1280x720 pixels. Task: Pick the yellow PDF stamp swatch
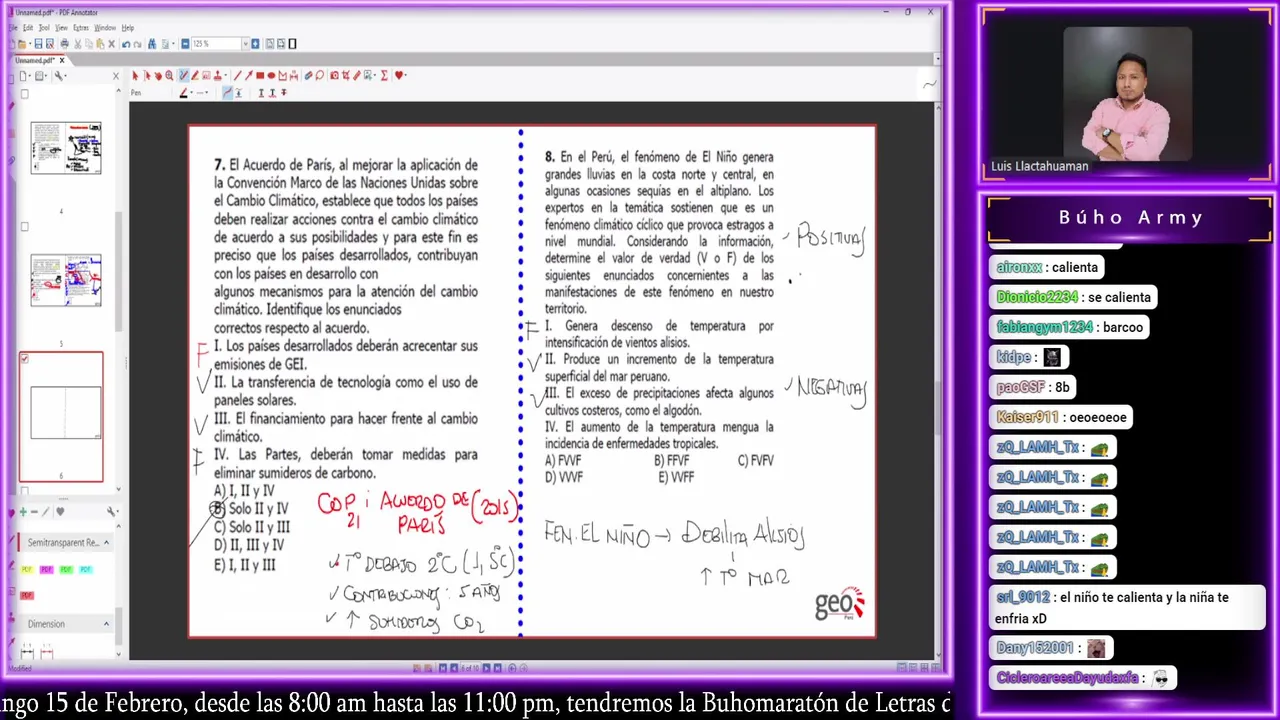point(27,569)
